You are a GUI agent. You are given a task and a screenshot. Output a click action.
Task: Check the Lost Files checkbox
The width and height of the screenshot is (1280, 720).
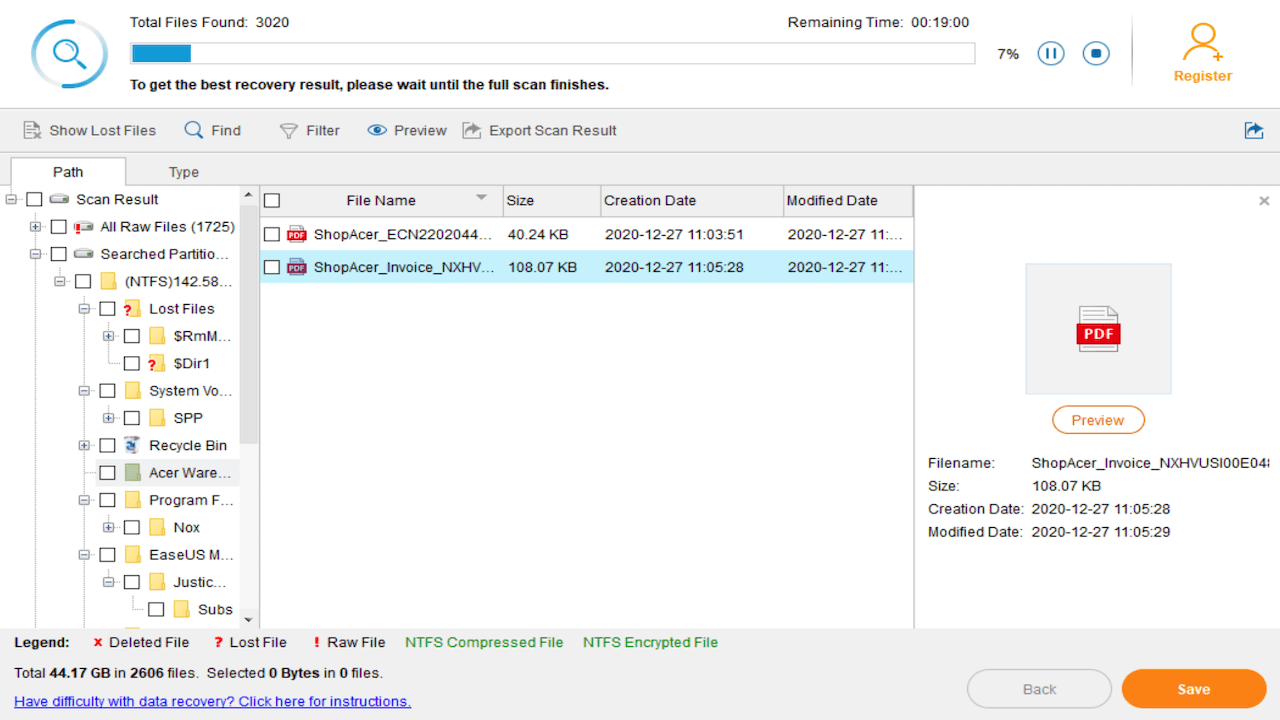[107, 309]
